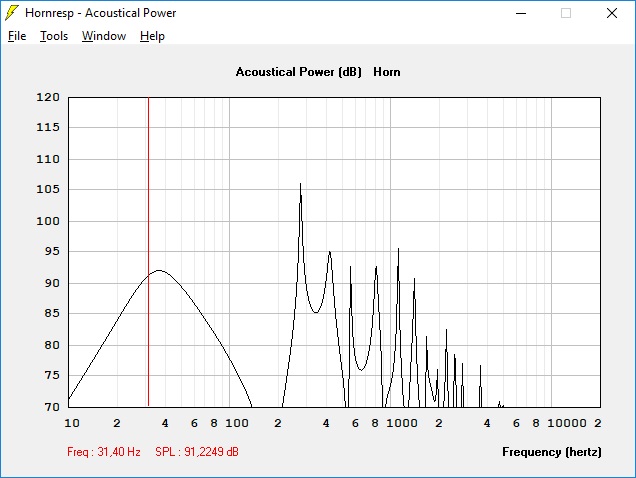Open the File menu
Screen dimensions: 636x478
(17, 36)
